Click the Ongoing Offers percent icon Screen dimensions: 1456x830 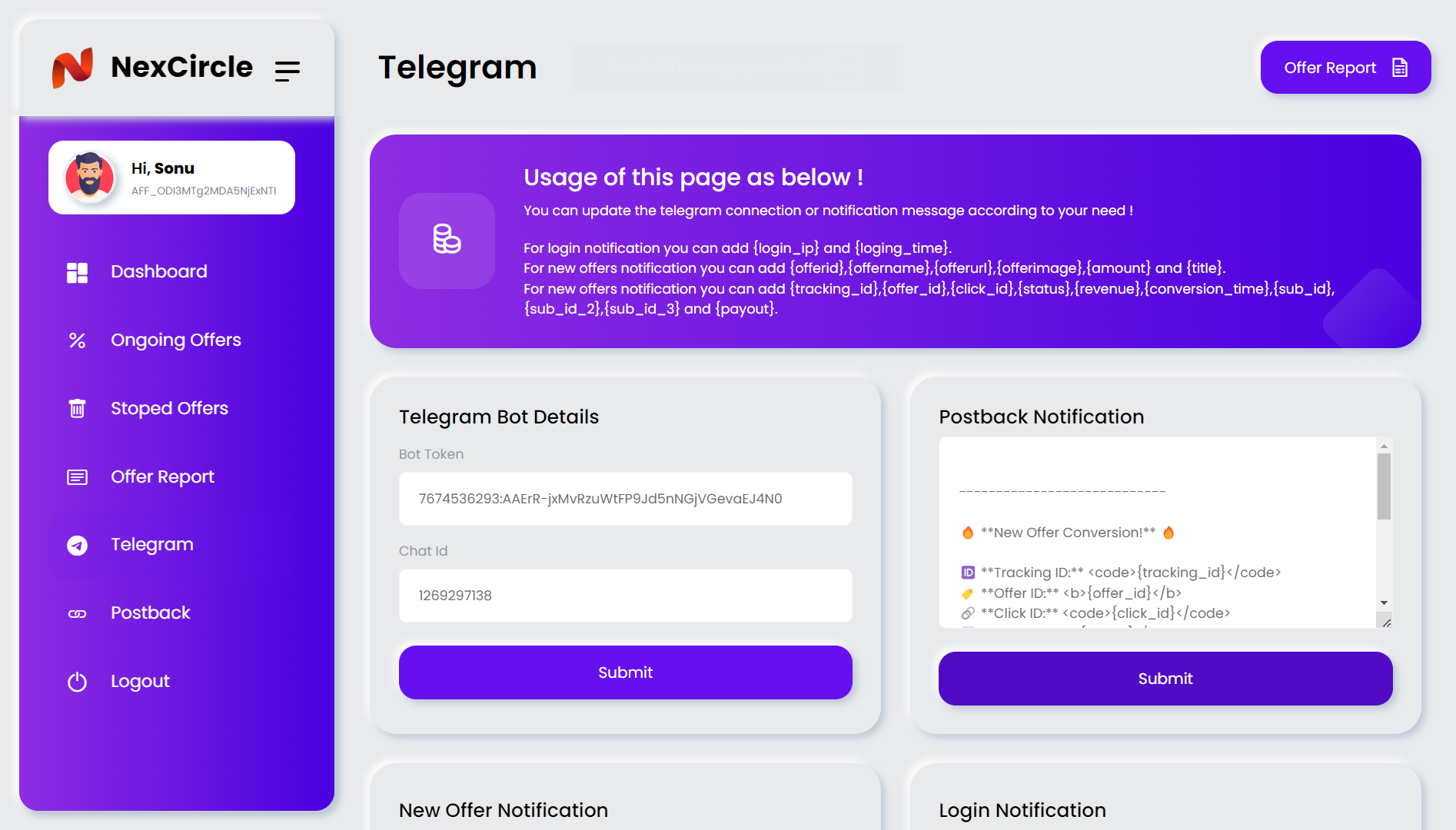[x=77, y=340]
